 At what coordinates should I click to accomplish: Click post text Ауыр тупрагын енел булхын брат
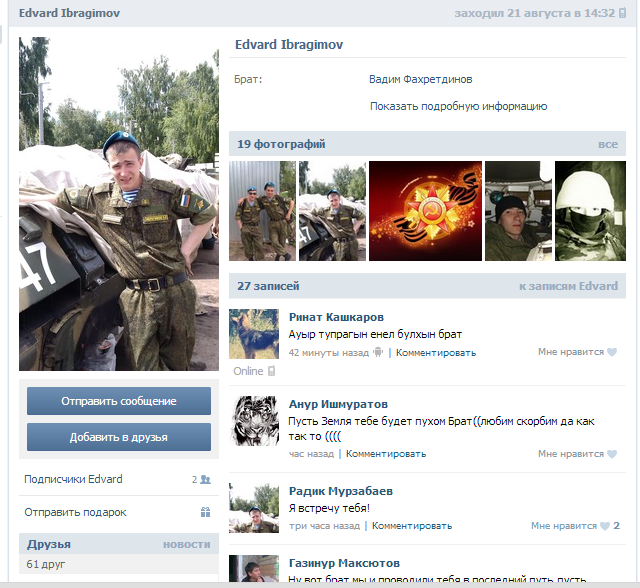tap(375, 335)
